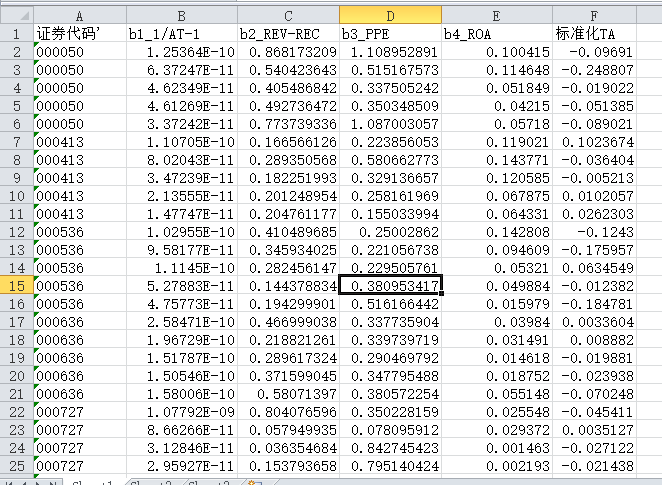Select cell with 0.0035127

click(594, 430)
